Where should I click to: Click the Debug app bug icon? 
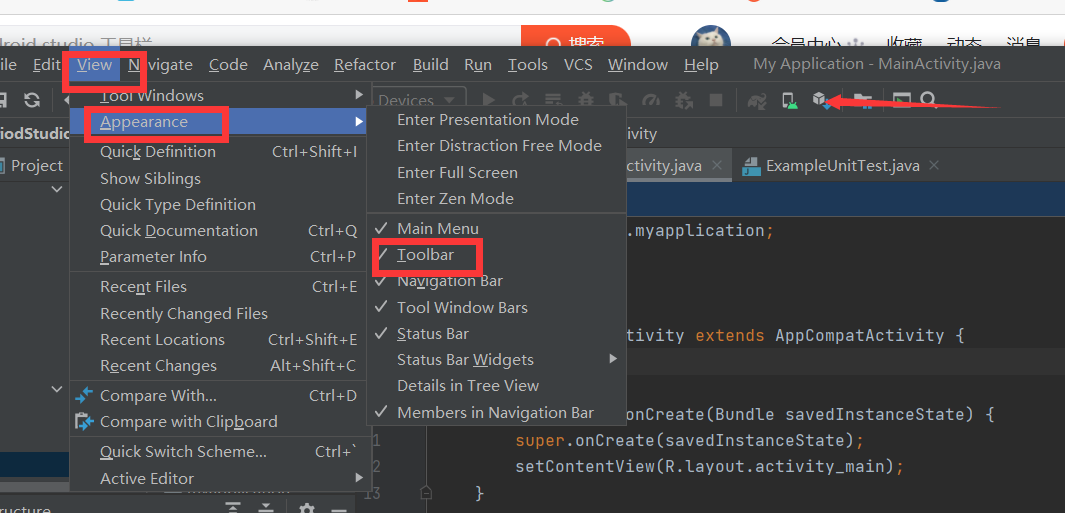pos(585,101)
